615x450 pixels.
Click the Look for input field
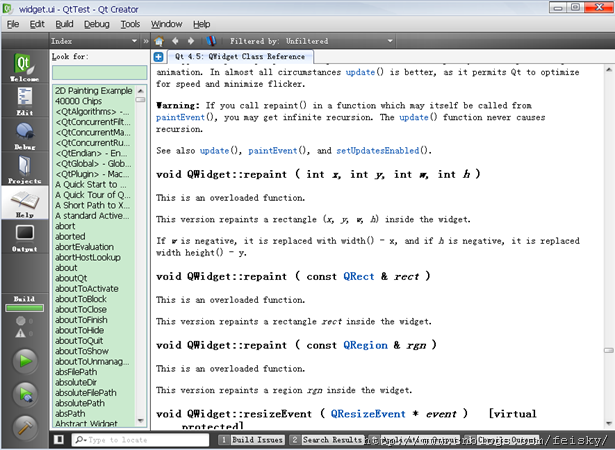(99, 73)
